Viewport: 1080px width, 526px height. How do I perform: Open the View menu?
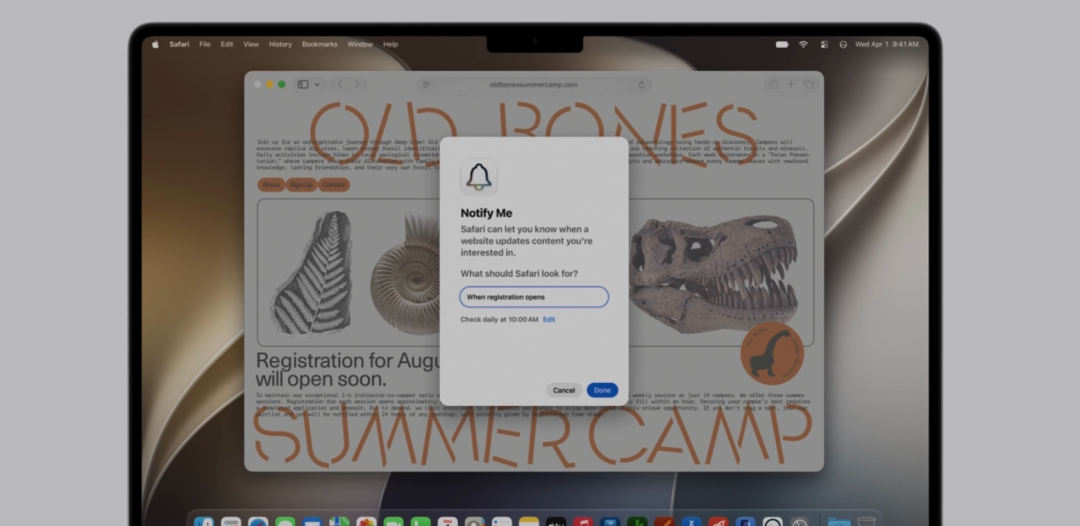point(251,44)
